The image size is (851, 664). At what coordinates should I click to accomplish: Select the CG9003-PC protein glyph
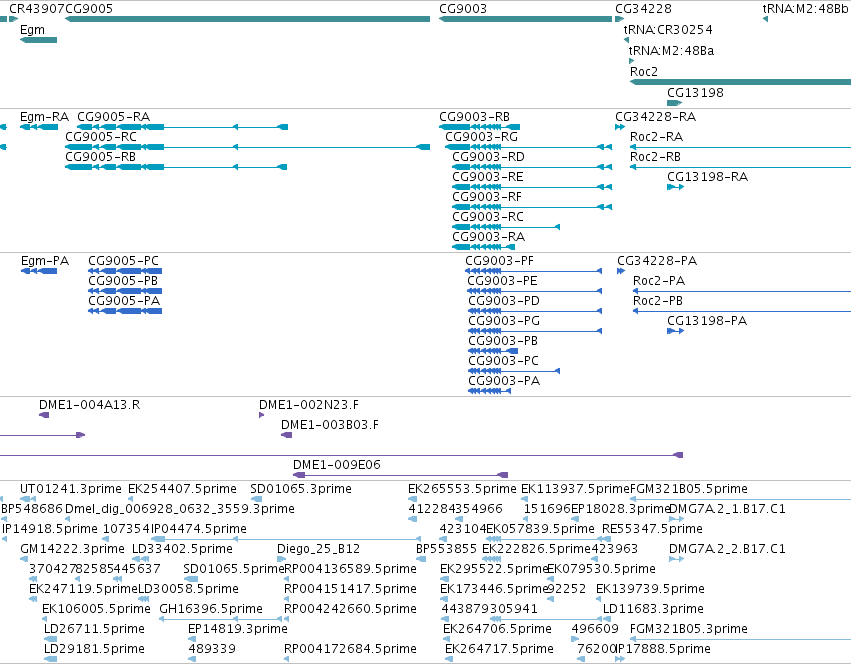coord(514,371)
